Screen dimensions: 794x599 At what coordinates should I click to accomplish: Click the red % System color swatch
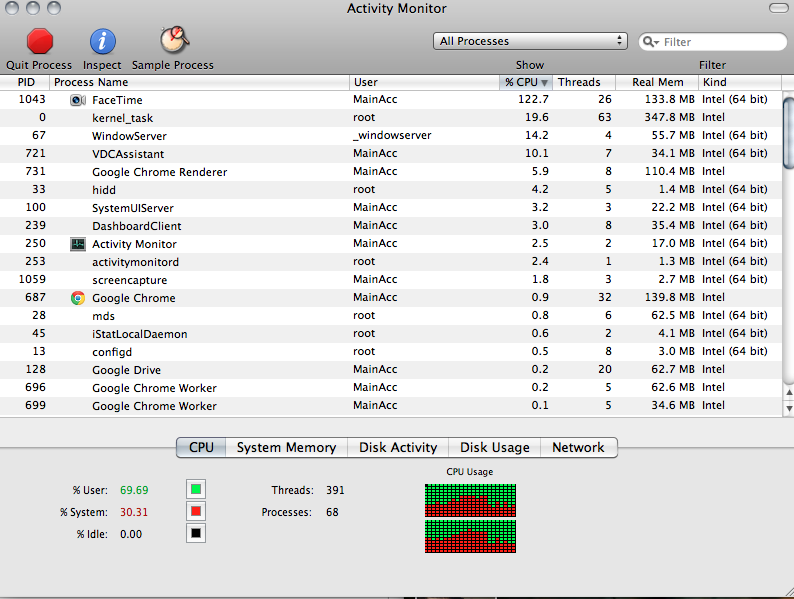[196, 511]
